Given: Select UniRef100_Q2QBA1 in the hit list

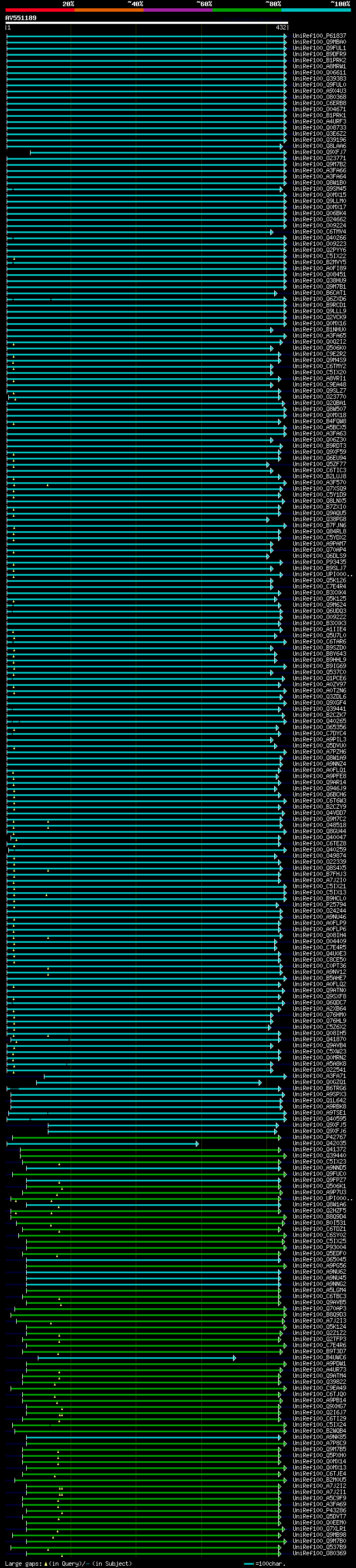Looking at the screenshot, I should pyautogui.click(x=319, y=403).
